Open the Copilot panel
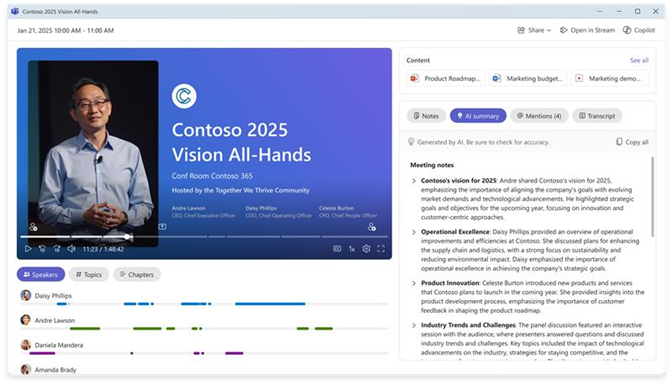Screen dimensions: 672x385 [639, 30]
